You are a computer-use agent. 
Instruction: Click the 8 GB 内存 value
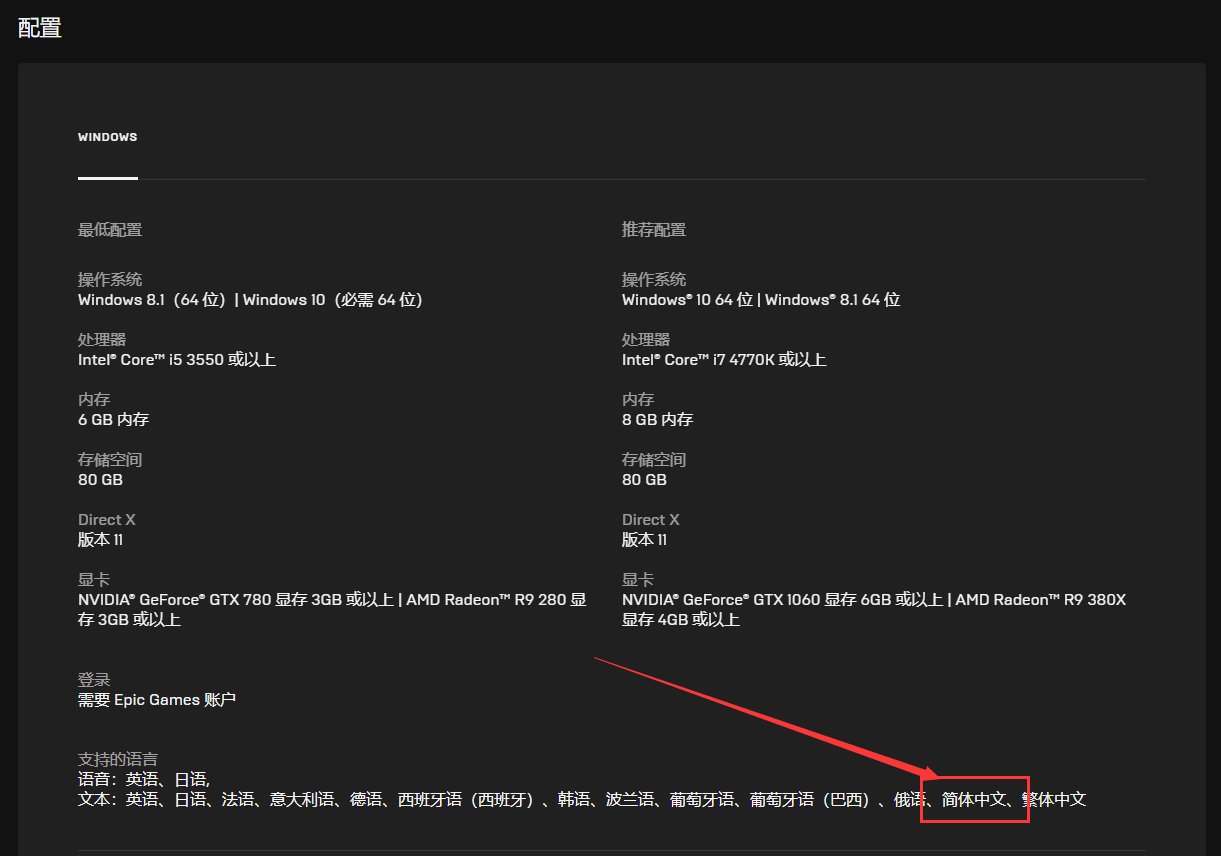657,420
